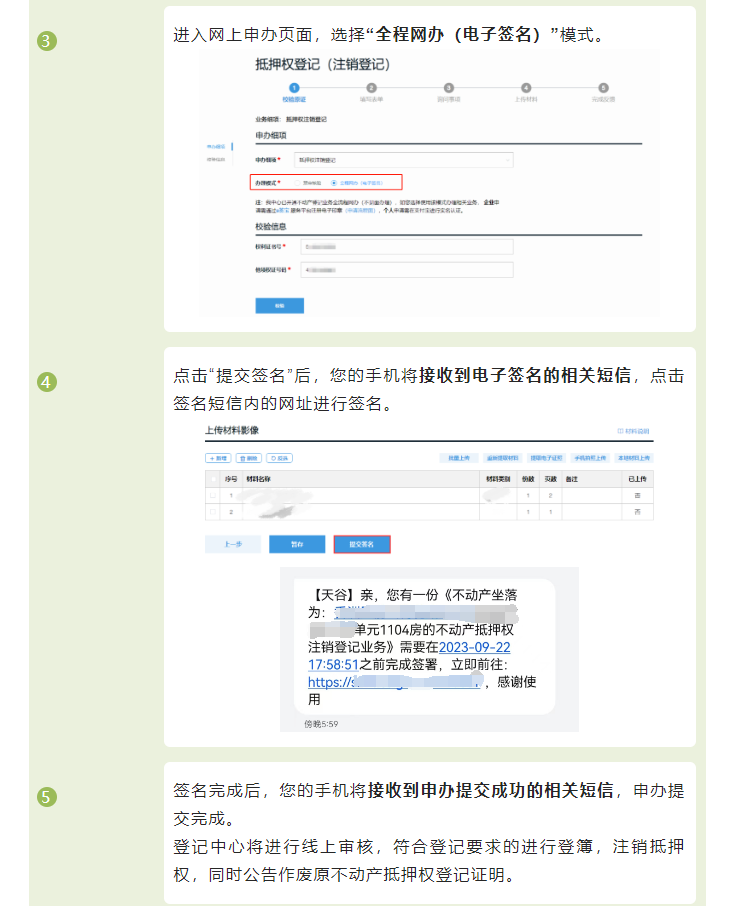Click the 新增 add material button
Screen dimensions: 733x906
(x=217, y=457)
